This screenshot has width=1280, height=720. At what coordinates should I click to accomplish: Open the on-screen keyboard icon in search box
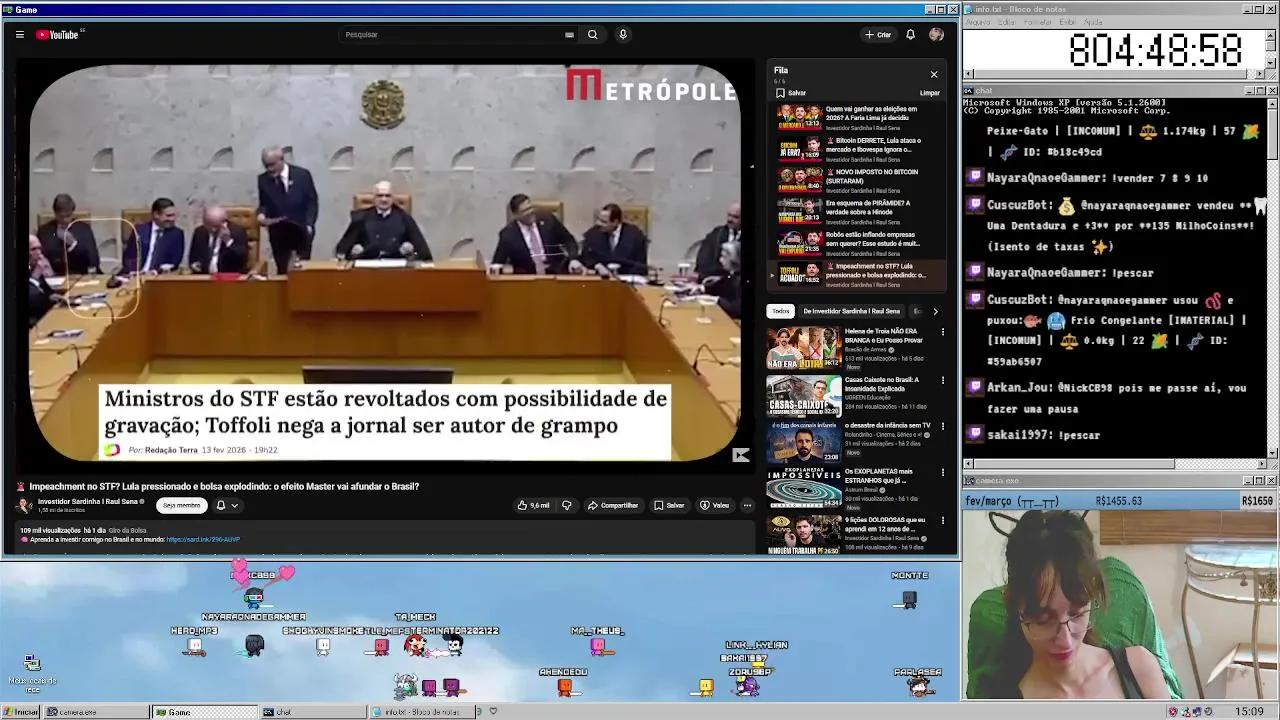pos(569,34)
